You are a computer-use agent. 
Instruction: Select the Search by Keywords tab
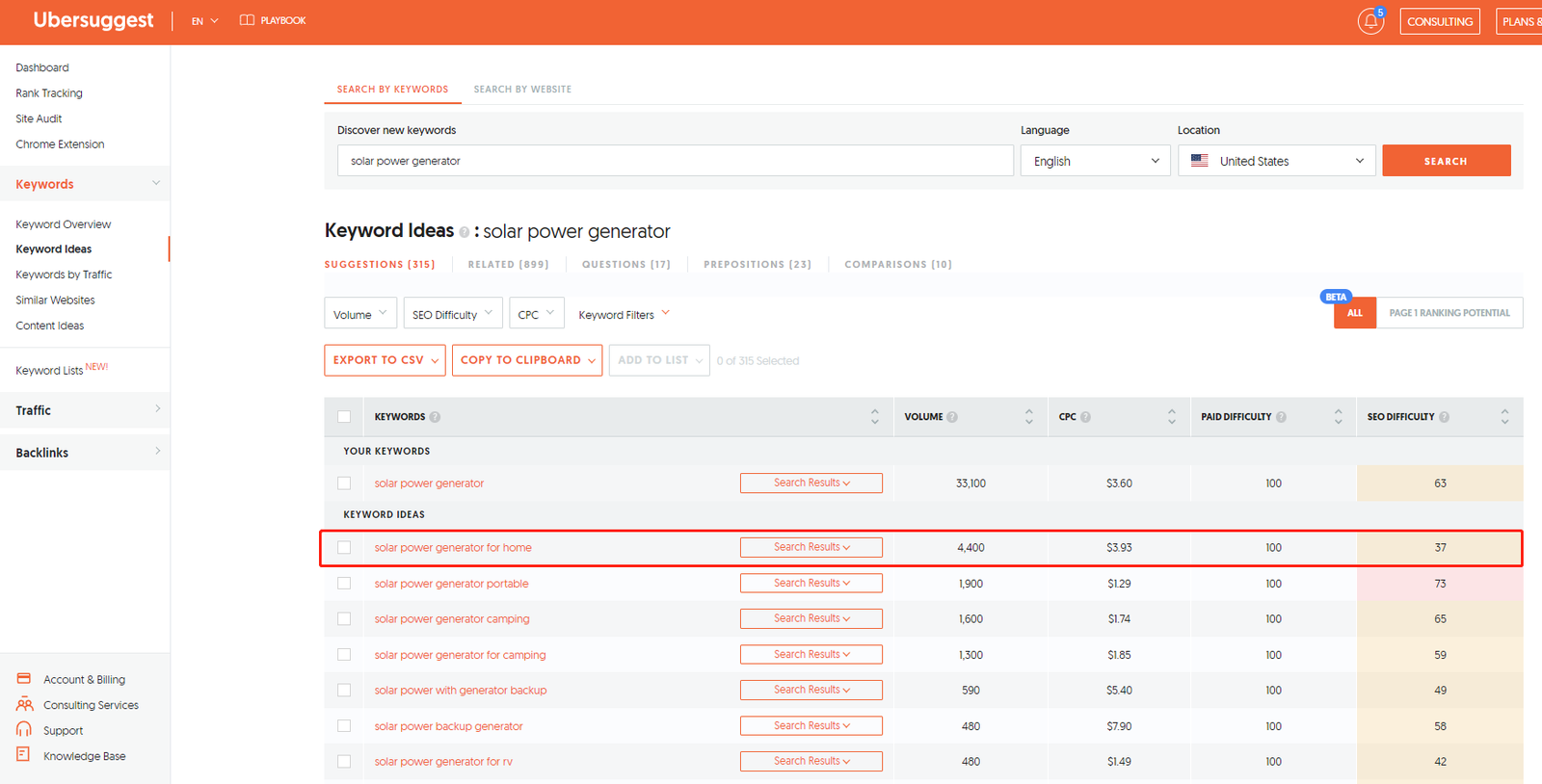(392, 90)
